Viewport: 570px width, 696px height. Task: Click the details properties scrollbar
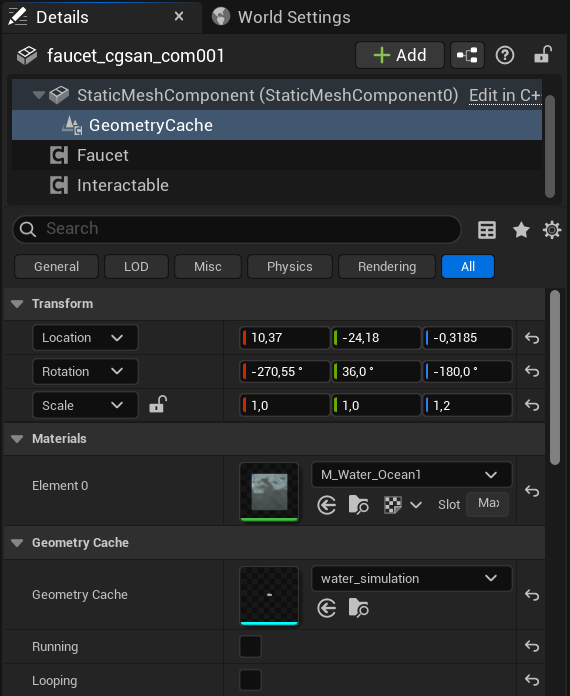pyautogui.click(x=554, y=377)
